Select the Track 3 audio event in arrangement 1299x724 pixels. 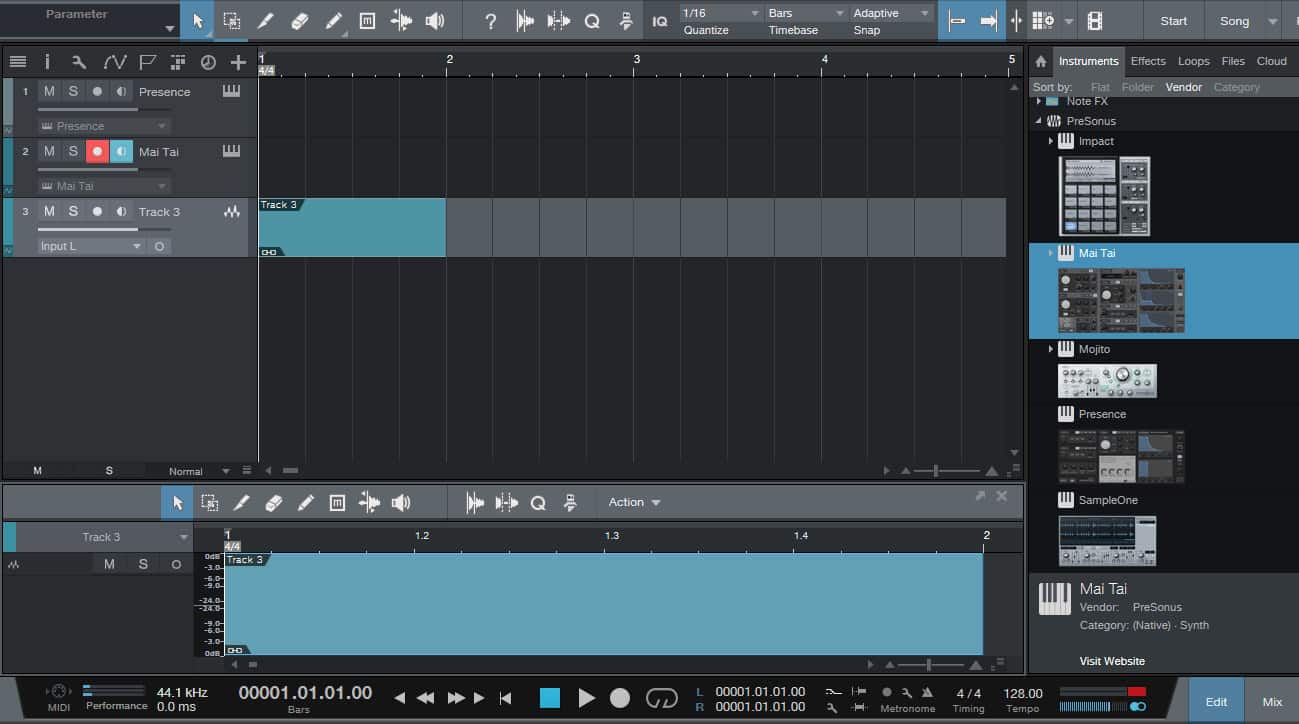[352, 228]
